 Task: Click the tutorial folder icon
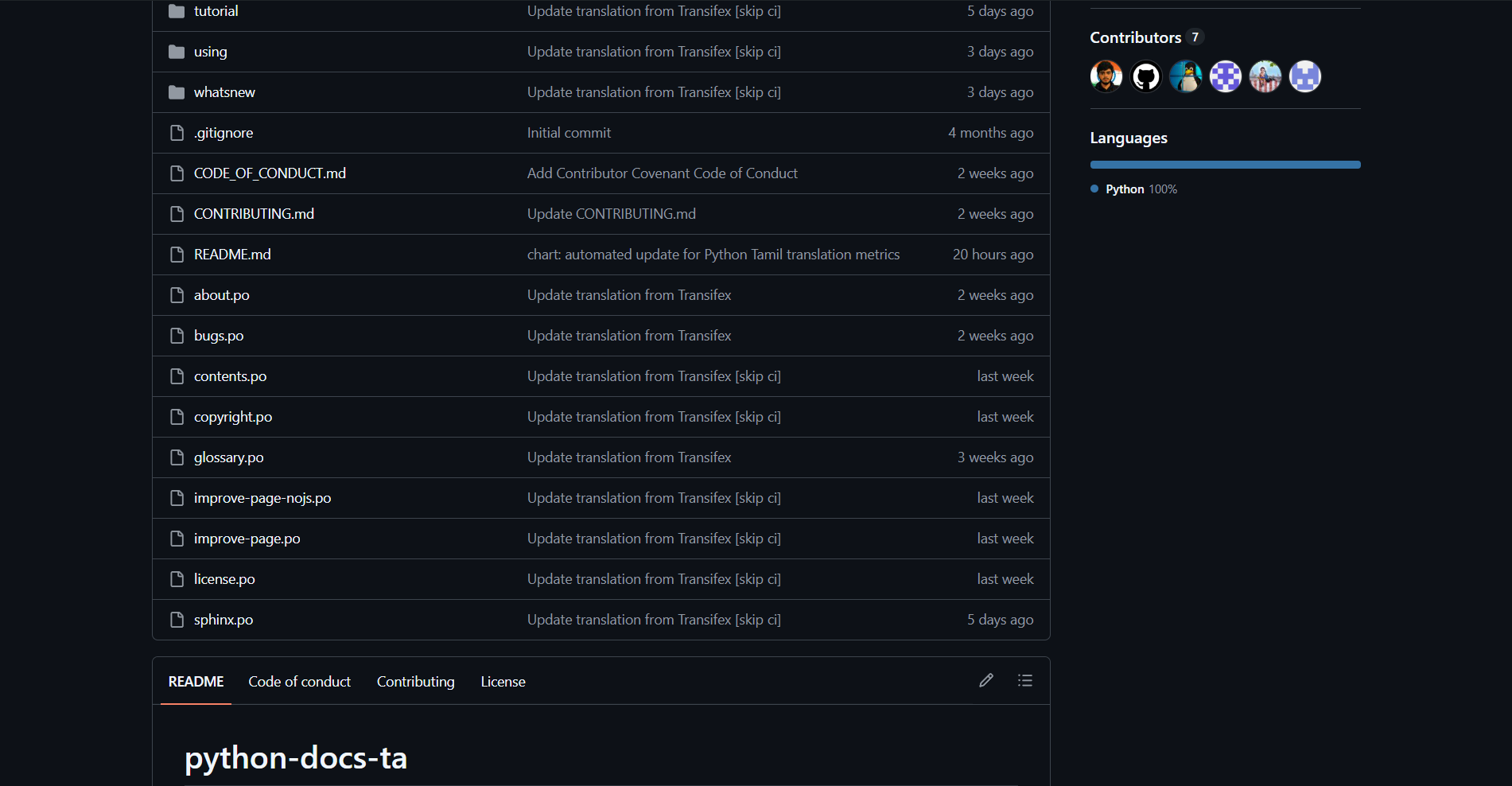[177, 11]
